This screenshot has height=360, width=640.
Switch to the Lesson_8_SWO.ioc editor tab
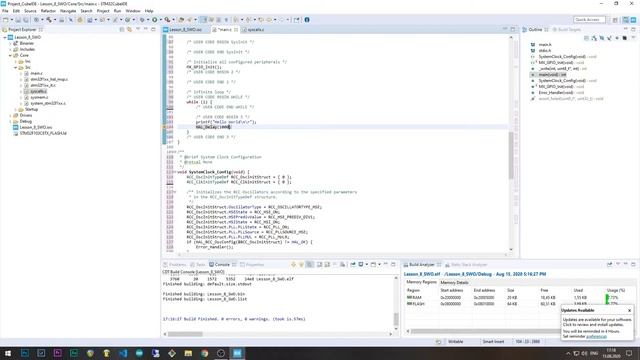[185, 30]
